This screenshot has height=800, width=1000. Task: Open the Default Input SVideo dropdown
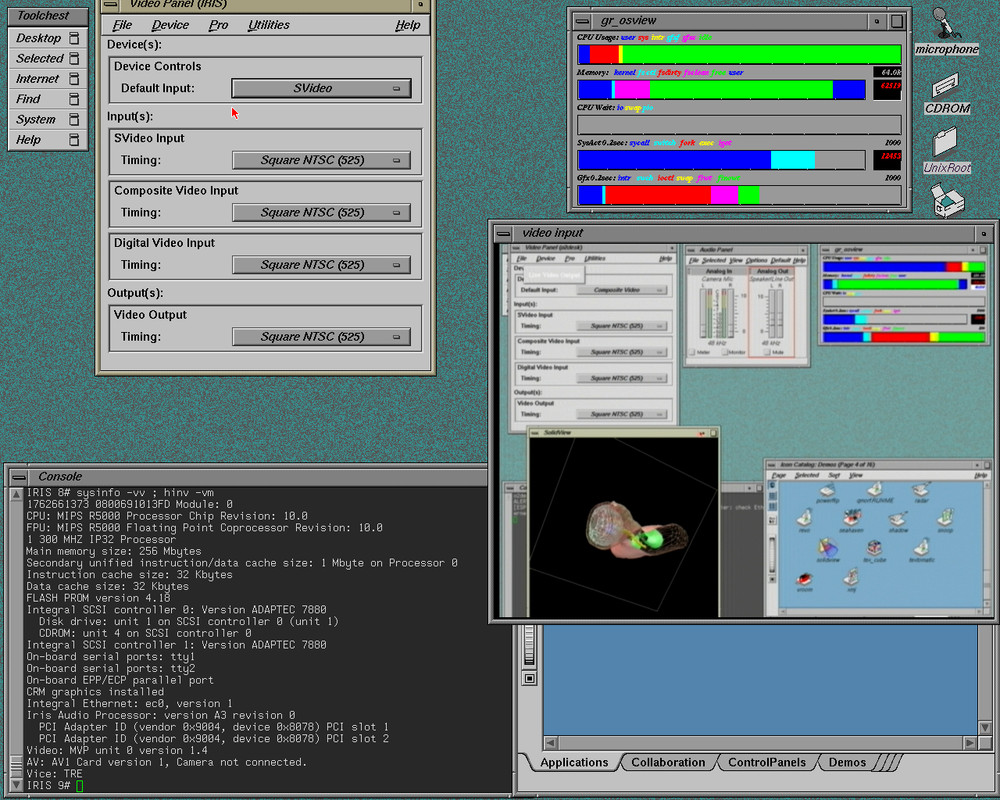(320, 88)
